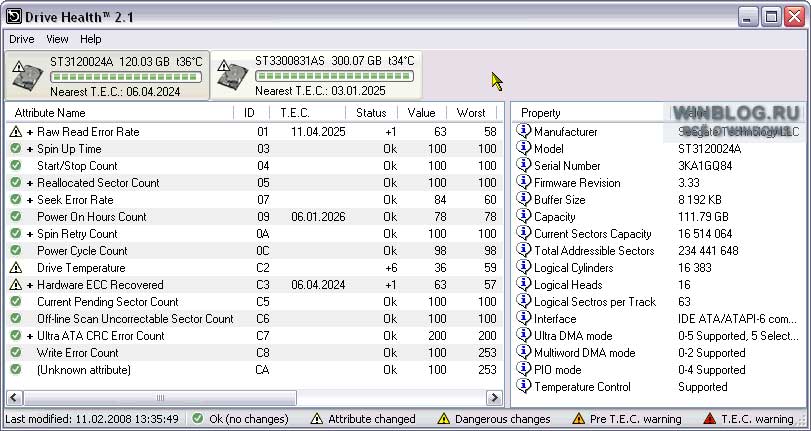
Task: Sort by Status column header
Action: click(x=371, y=113)
